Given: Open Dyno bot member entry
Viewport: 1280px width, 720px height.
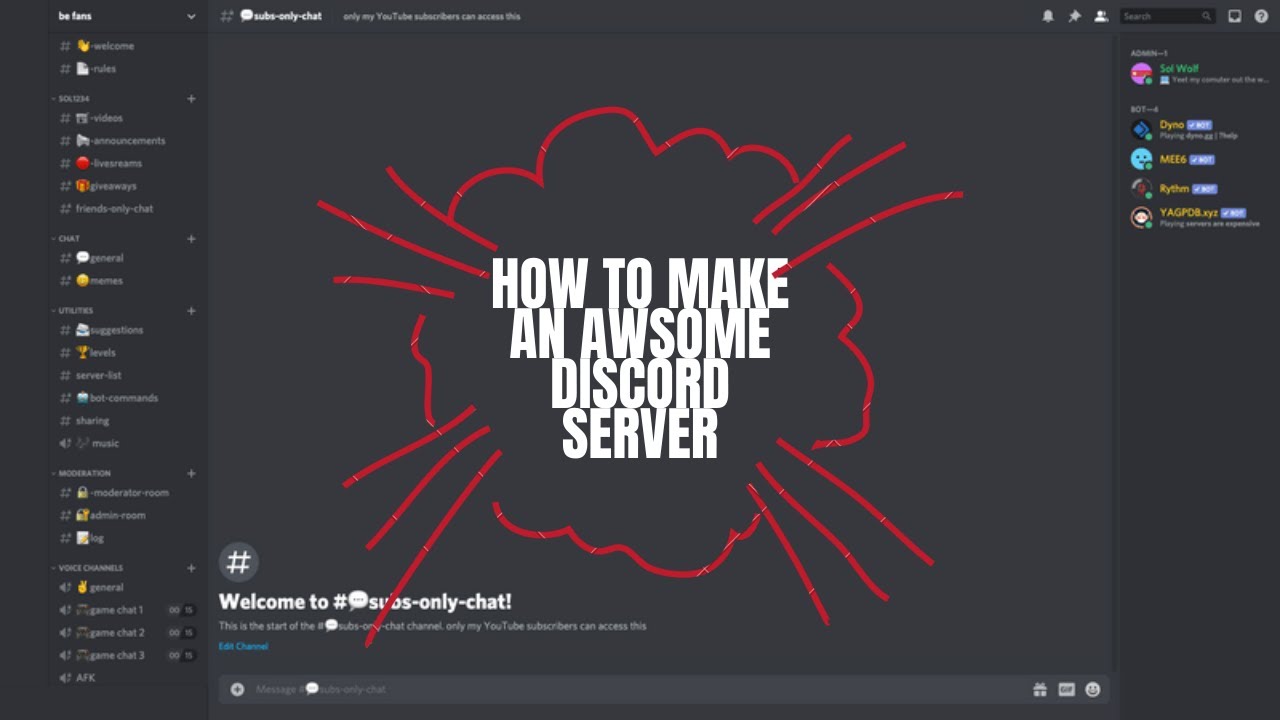Looking at the screenshot, I should [1198, 130].
